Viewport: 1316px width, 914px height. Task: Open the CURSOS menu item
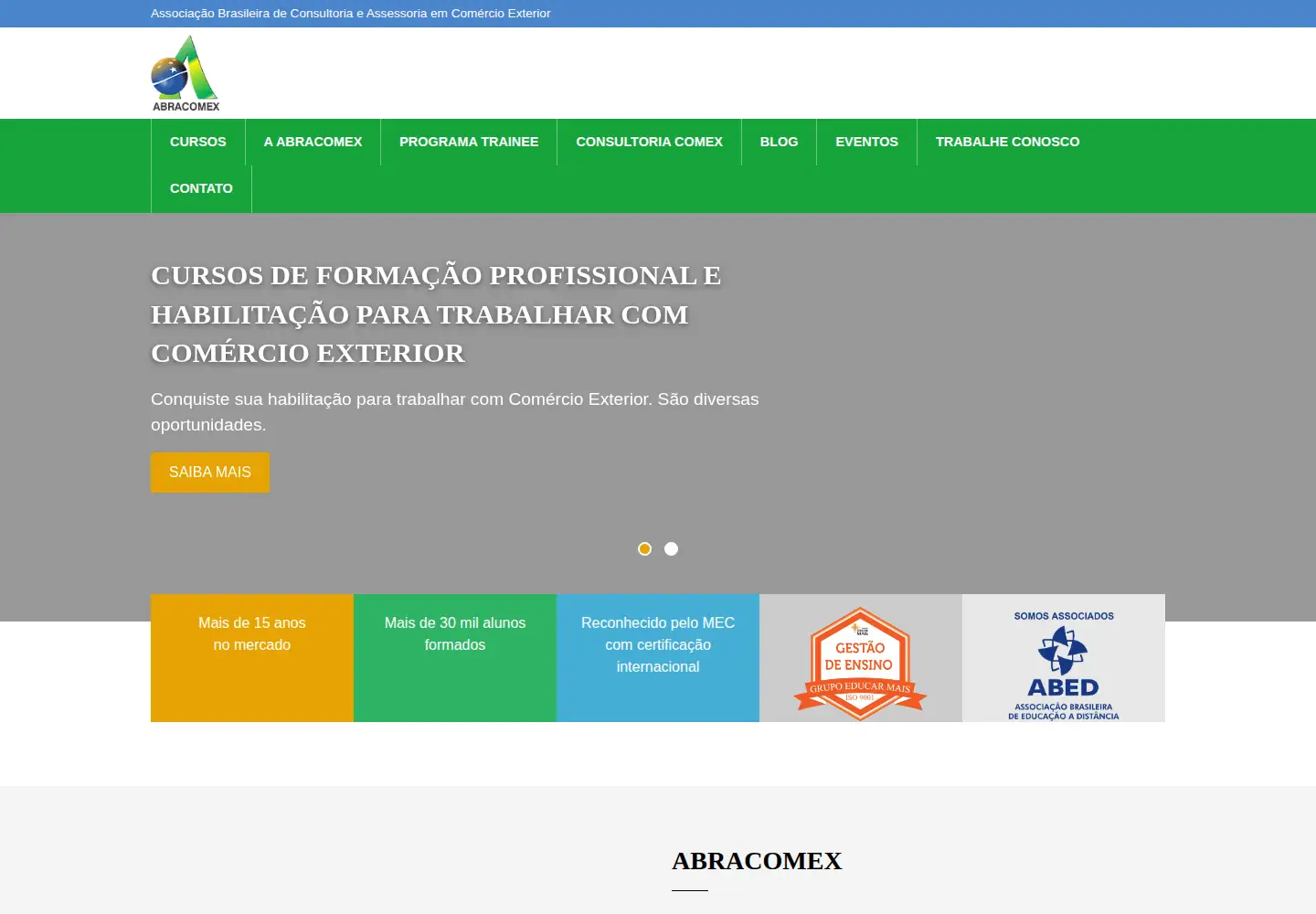(x=198, y=142)
